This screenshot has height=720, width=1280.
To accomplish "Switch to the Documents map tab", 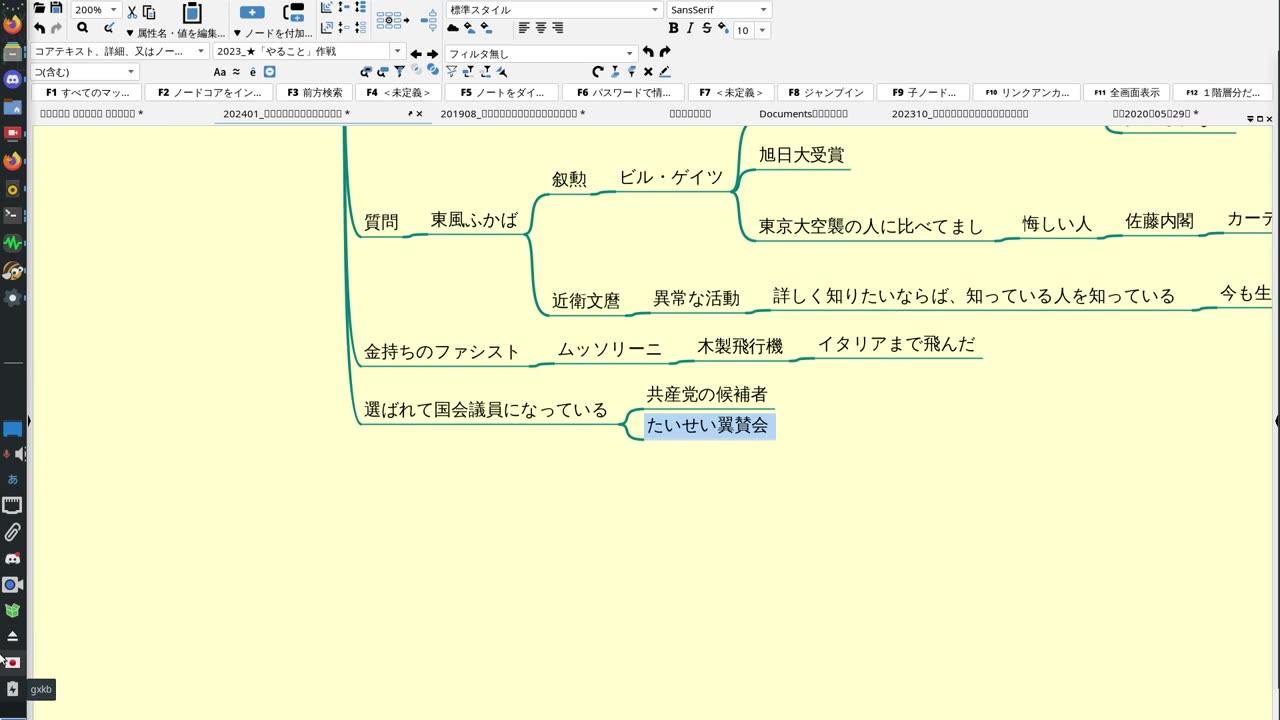I will 803,114.
